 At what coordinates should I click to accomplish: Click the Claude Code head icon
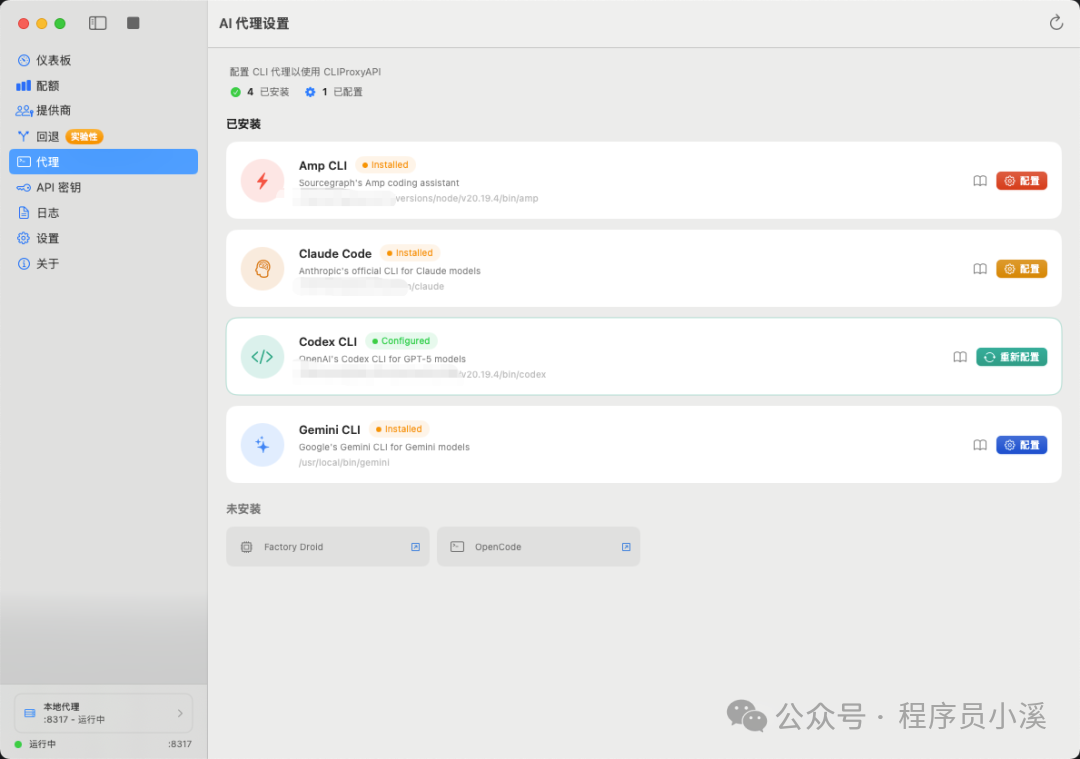tap(262, 269)
